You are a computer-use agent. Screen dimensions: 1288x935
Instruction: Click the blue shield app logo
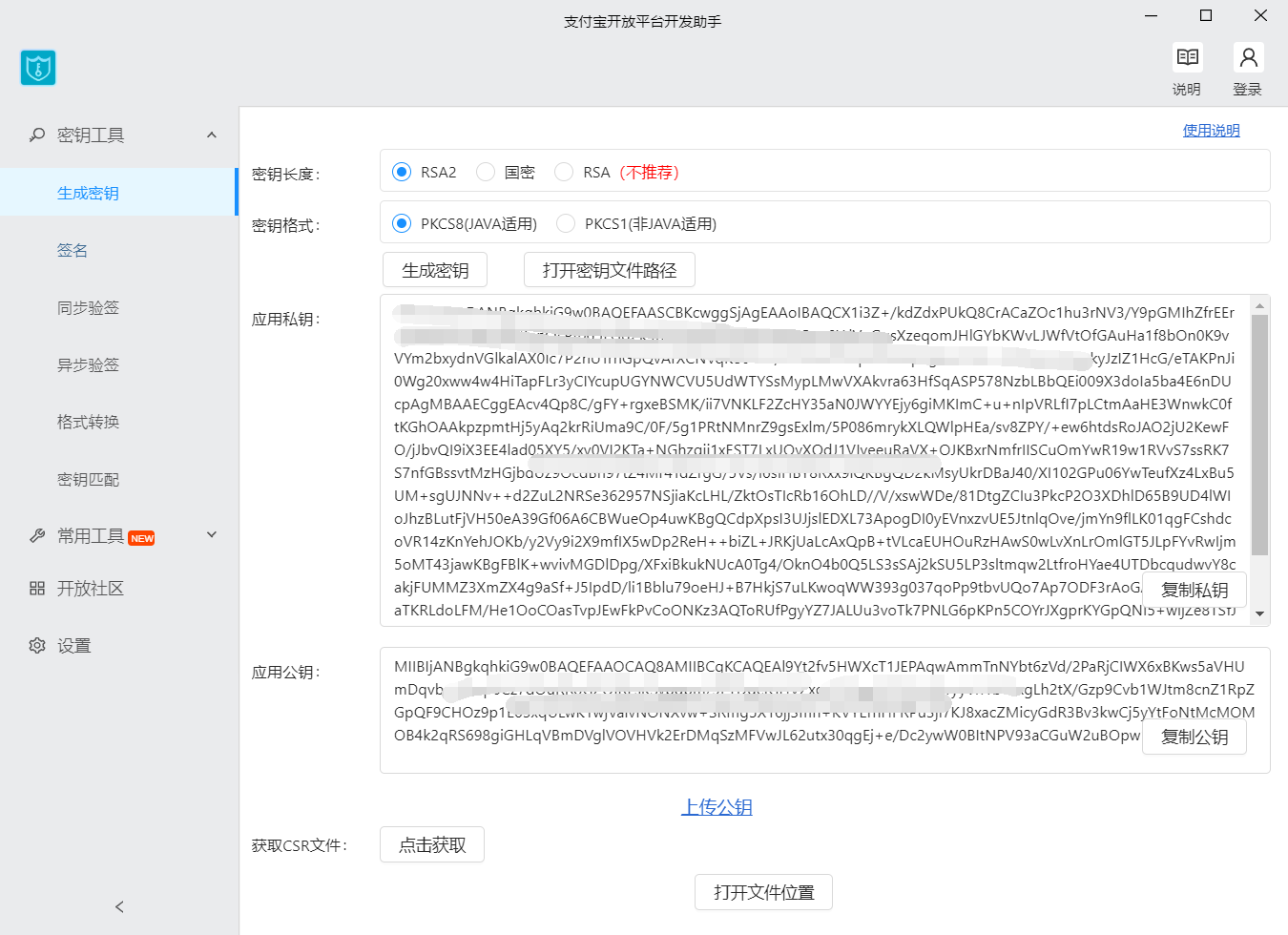pos(38,68)
